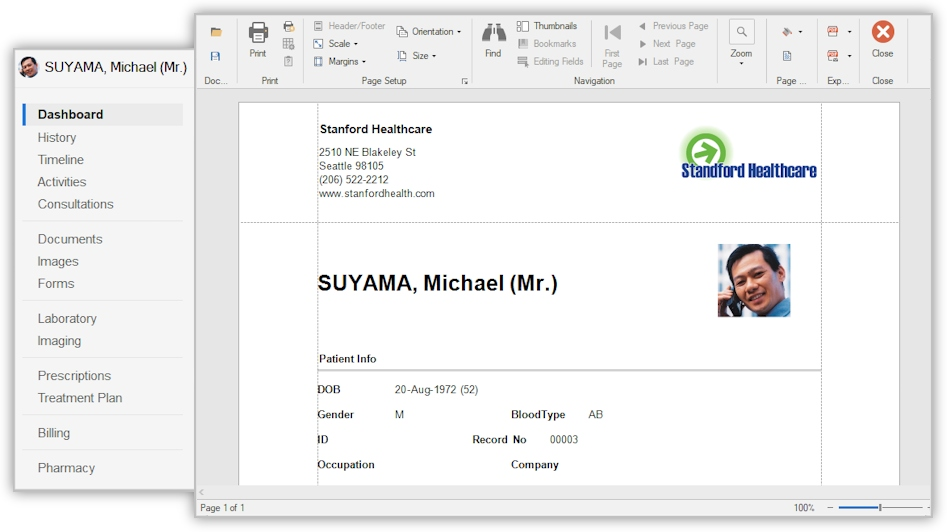Open Imaging in patient sidebar
The image size is (947, 532).
coord(59,341)
